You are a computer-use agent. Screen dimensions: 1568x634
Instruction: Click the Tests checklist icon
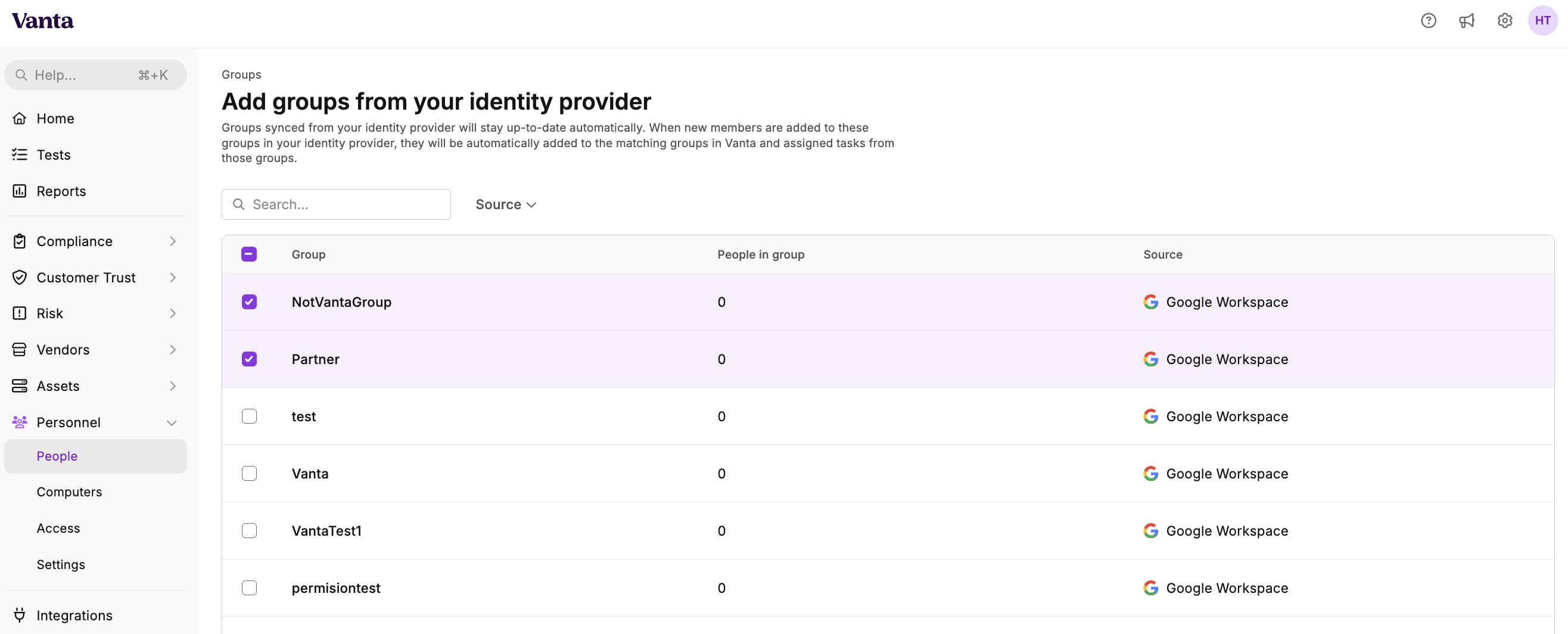20,155
